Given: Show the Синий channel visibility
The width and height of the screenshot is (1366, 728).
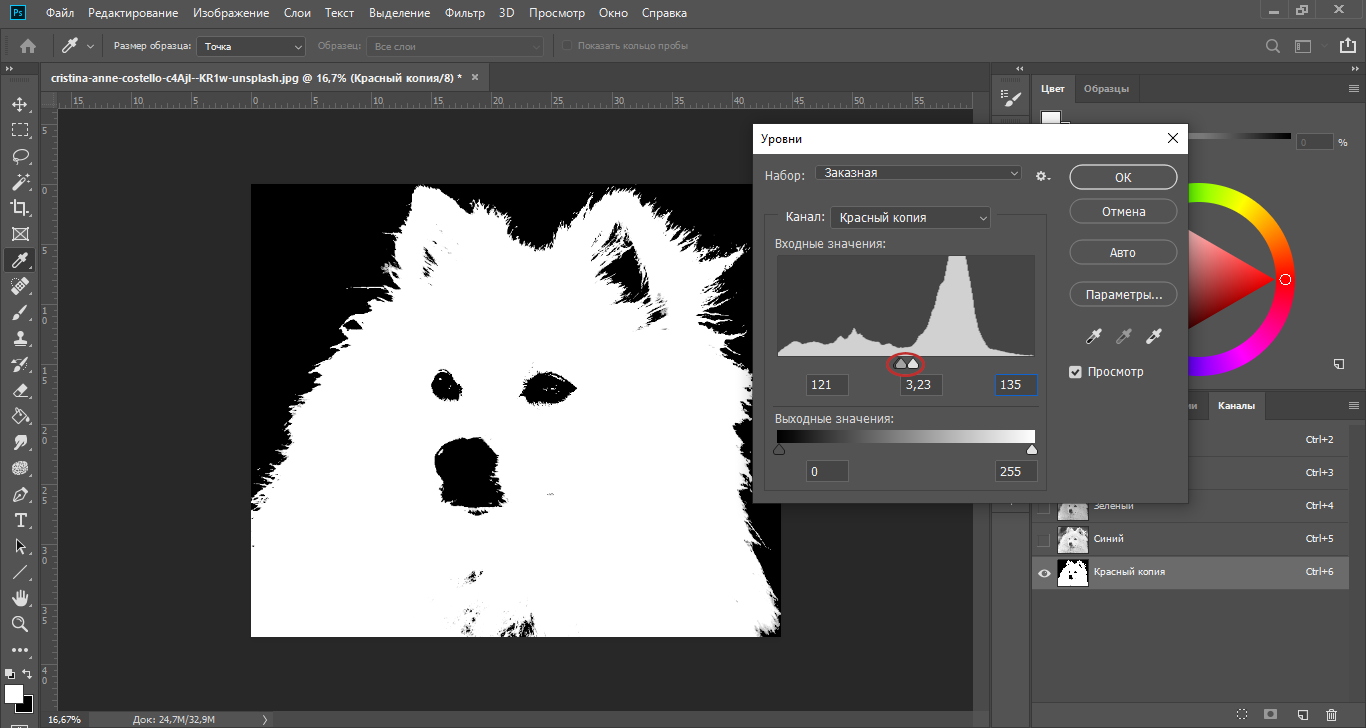Looking at the screenshot, I should [x=1044, y=540].
